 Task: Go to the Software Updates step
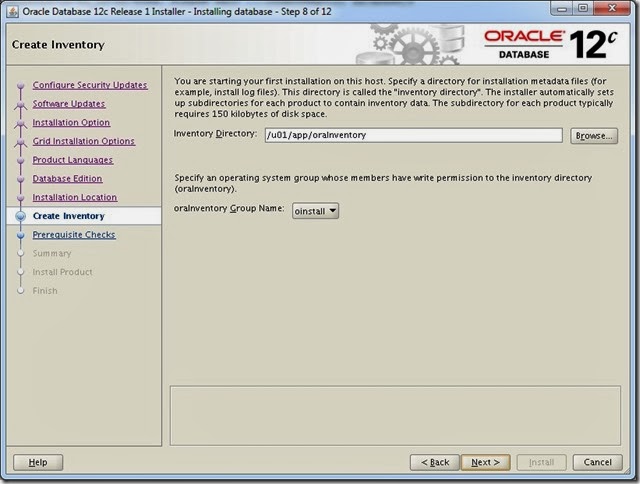click(x=69, y=104)
